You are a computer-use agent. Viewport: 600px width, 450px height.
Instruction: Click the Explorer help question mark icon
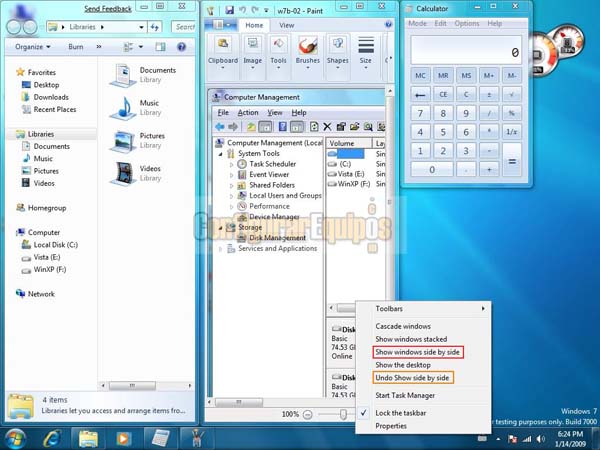(x=181, y=47)
